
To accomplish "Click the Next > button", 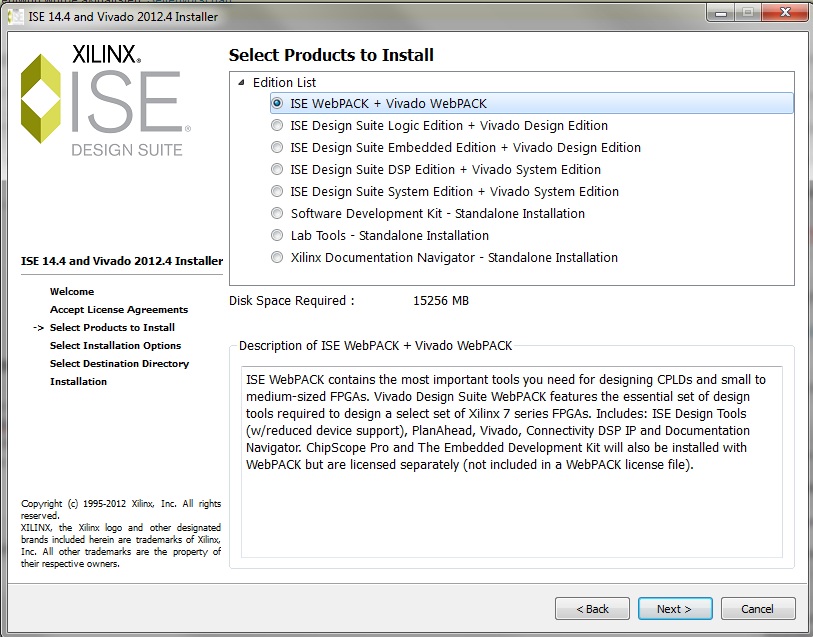I will point(675,608).
